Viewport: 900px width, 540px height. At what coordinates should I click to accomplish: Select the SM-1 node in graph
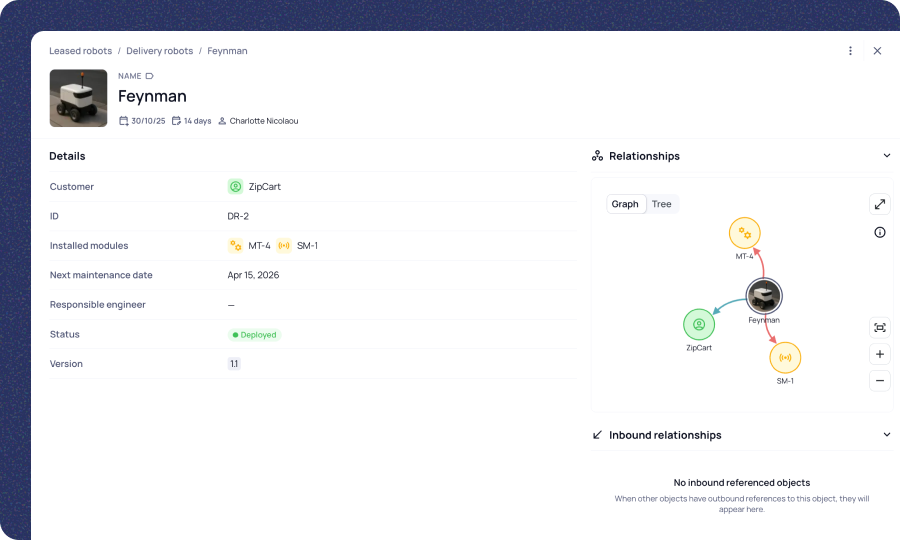(x=785, y=357)
